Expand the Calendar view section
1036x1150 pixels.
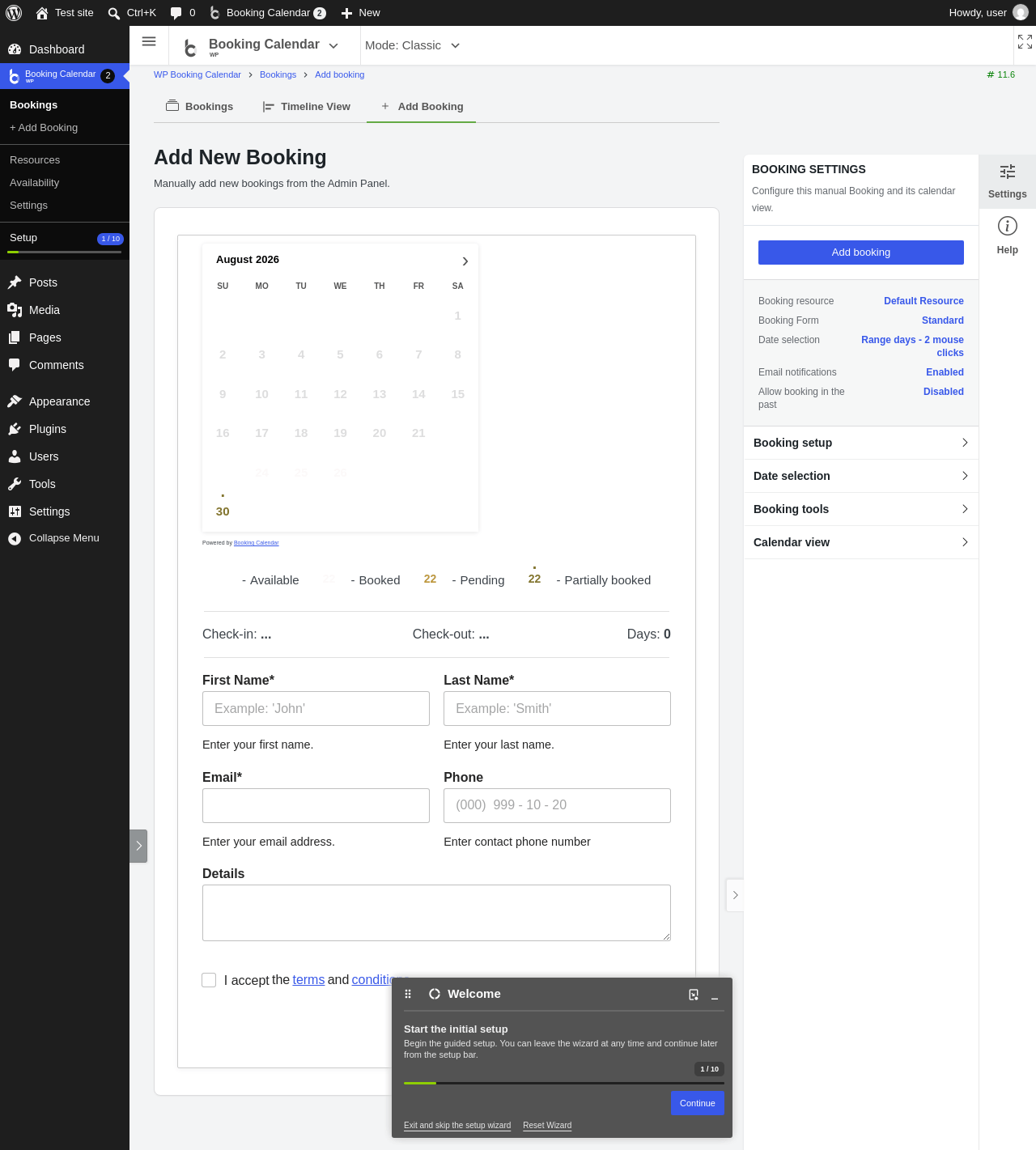[x=861, y=542]
